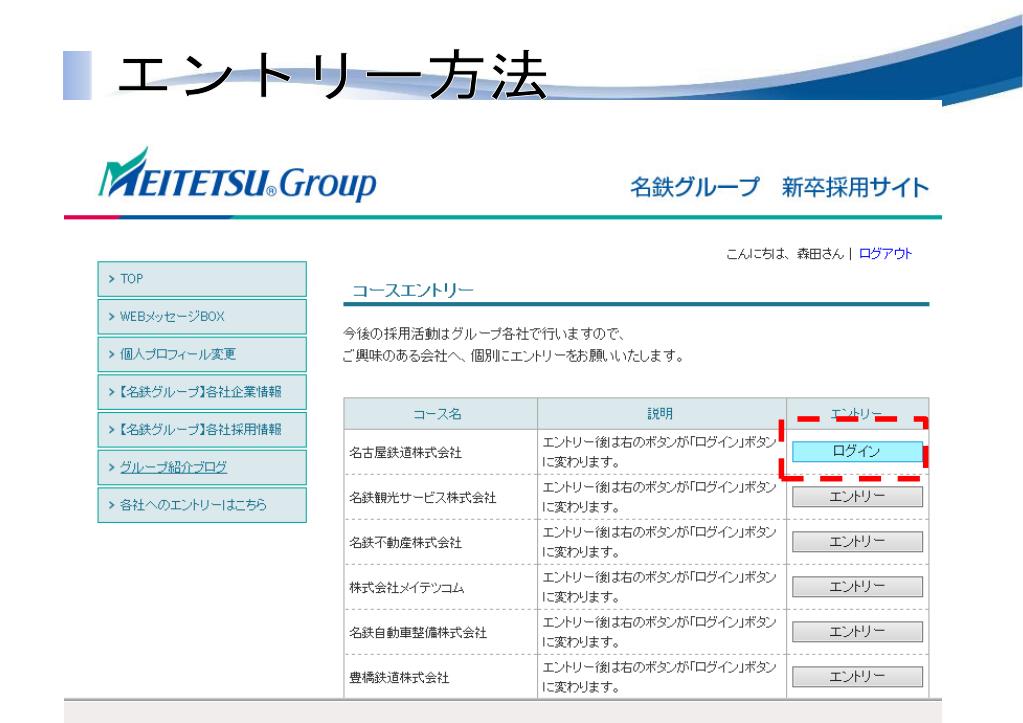Click エントリー button for 名鉄不動産株式会社
The width and height of the screenshot is (1023, 723).
tap(857, 542)
